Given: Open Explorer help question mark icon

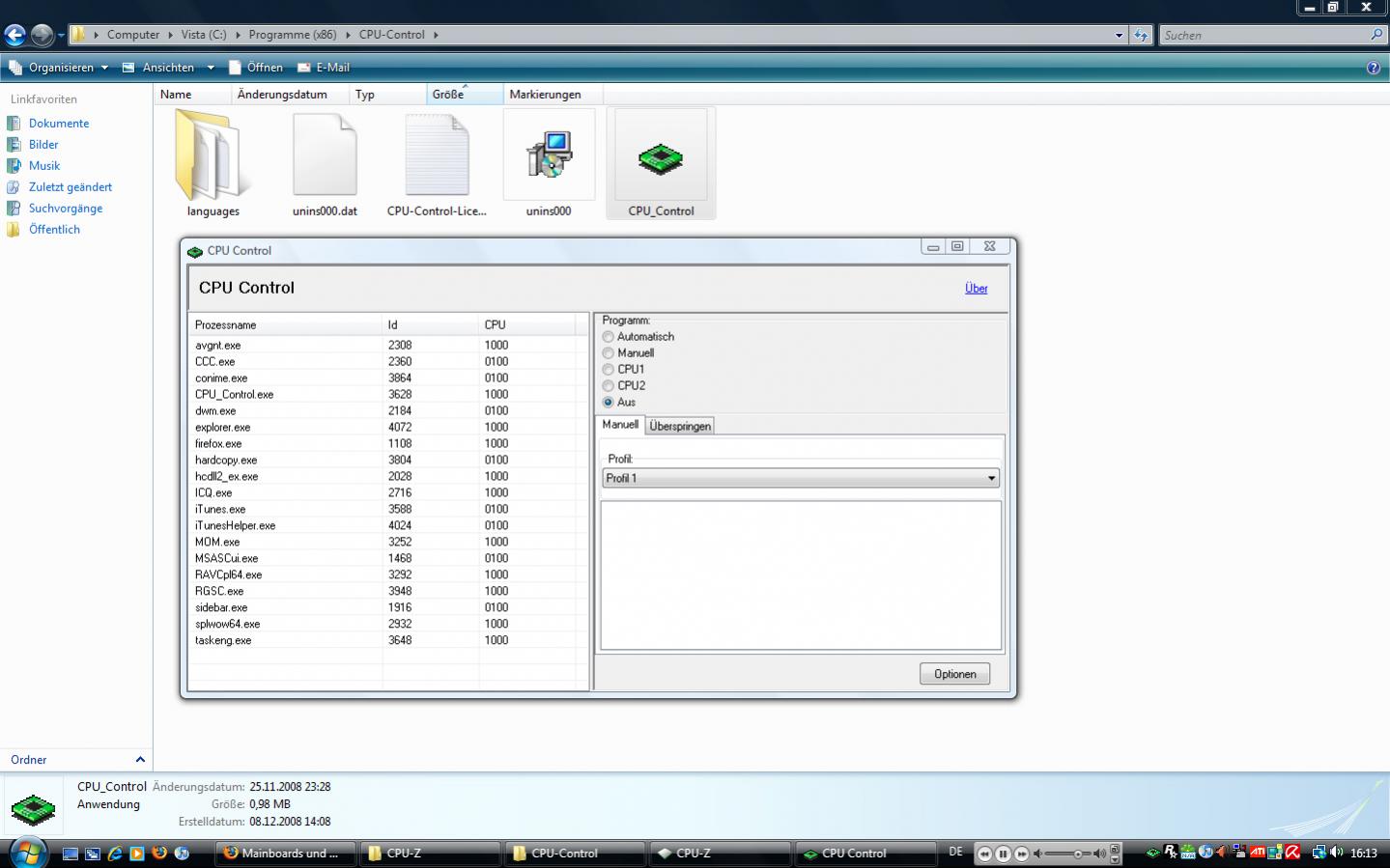Looking at the screenshot, I should click(x=1374, y=68).
